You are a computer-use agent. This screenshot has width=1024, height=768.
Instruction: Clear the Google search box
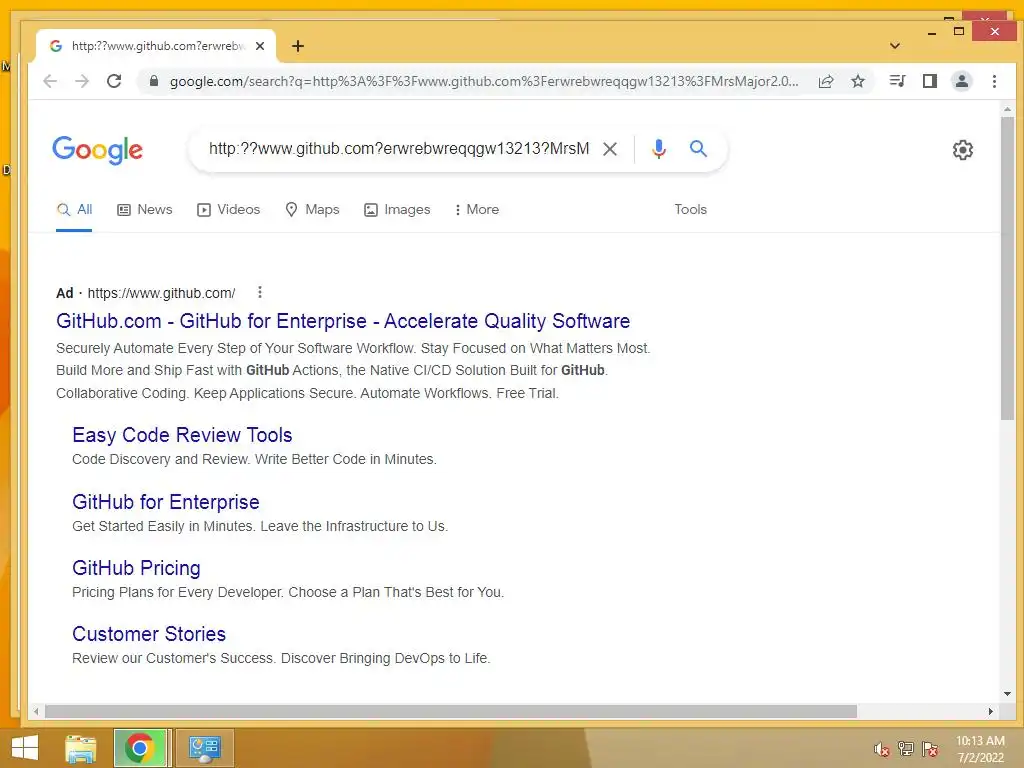tap(610, 149)
